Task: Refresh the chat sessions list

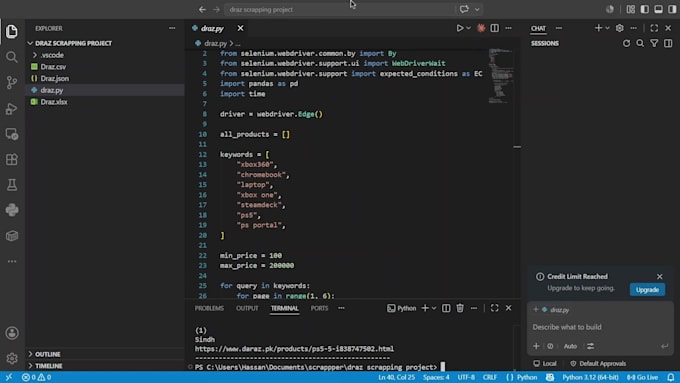Action: pos(626,43)
